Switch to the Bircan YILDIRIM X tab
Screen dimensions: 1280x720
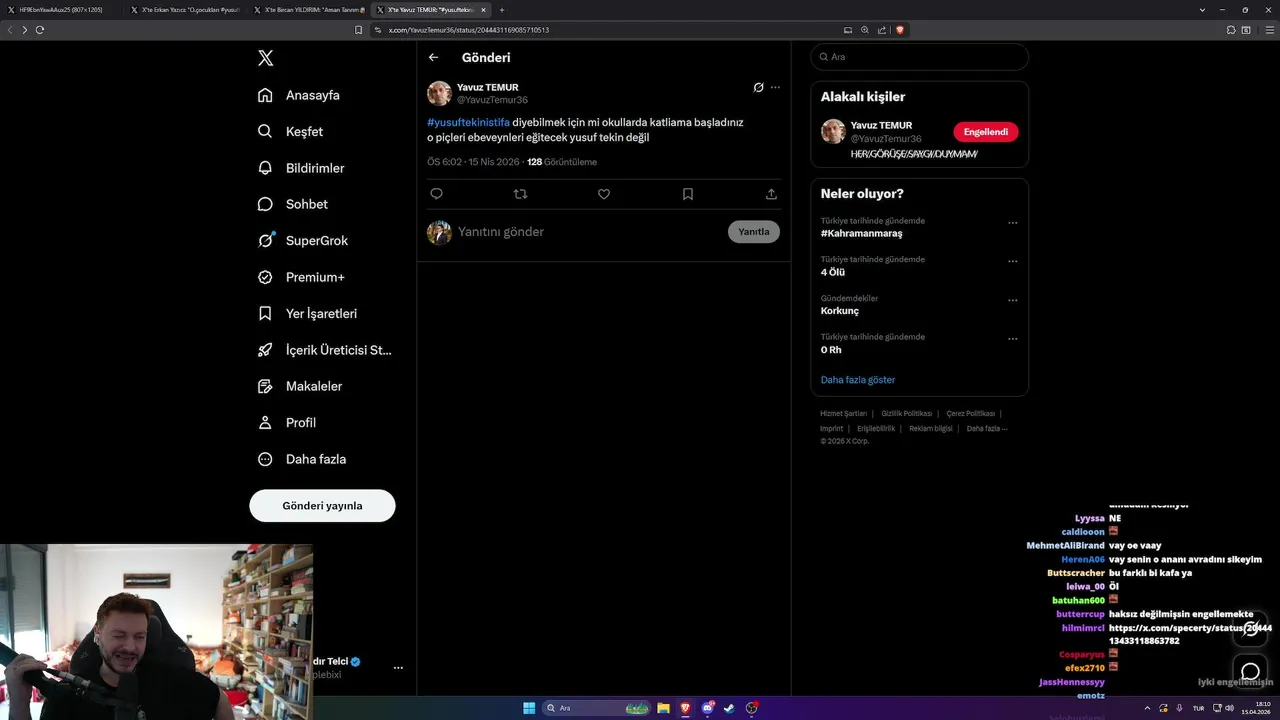pyautogui.click(x=308, y=10)
